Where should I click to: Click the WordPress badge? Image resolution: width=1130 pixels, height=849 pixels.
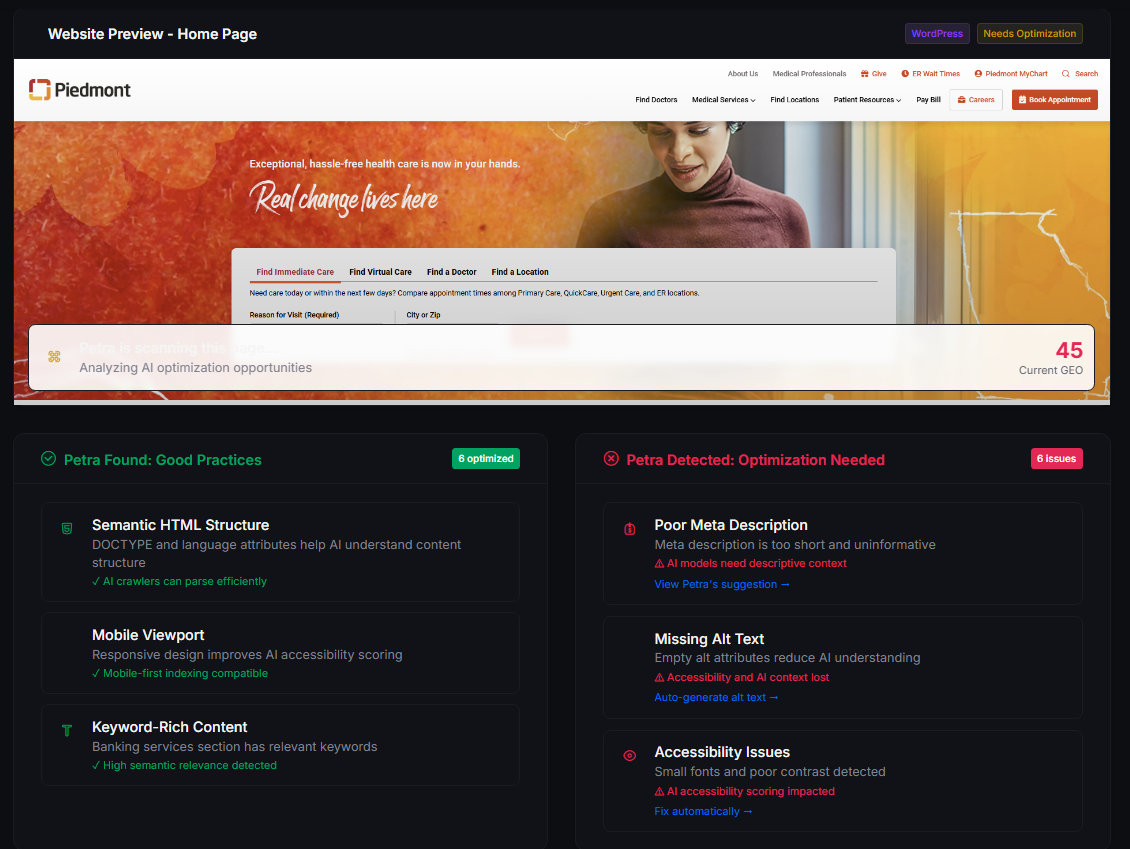pyautogui.click(x=937, y=33)
